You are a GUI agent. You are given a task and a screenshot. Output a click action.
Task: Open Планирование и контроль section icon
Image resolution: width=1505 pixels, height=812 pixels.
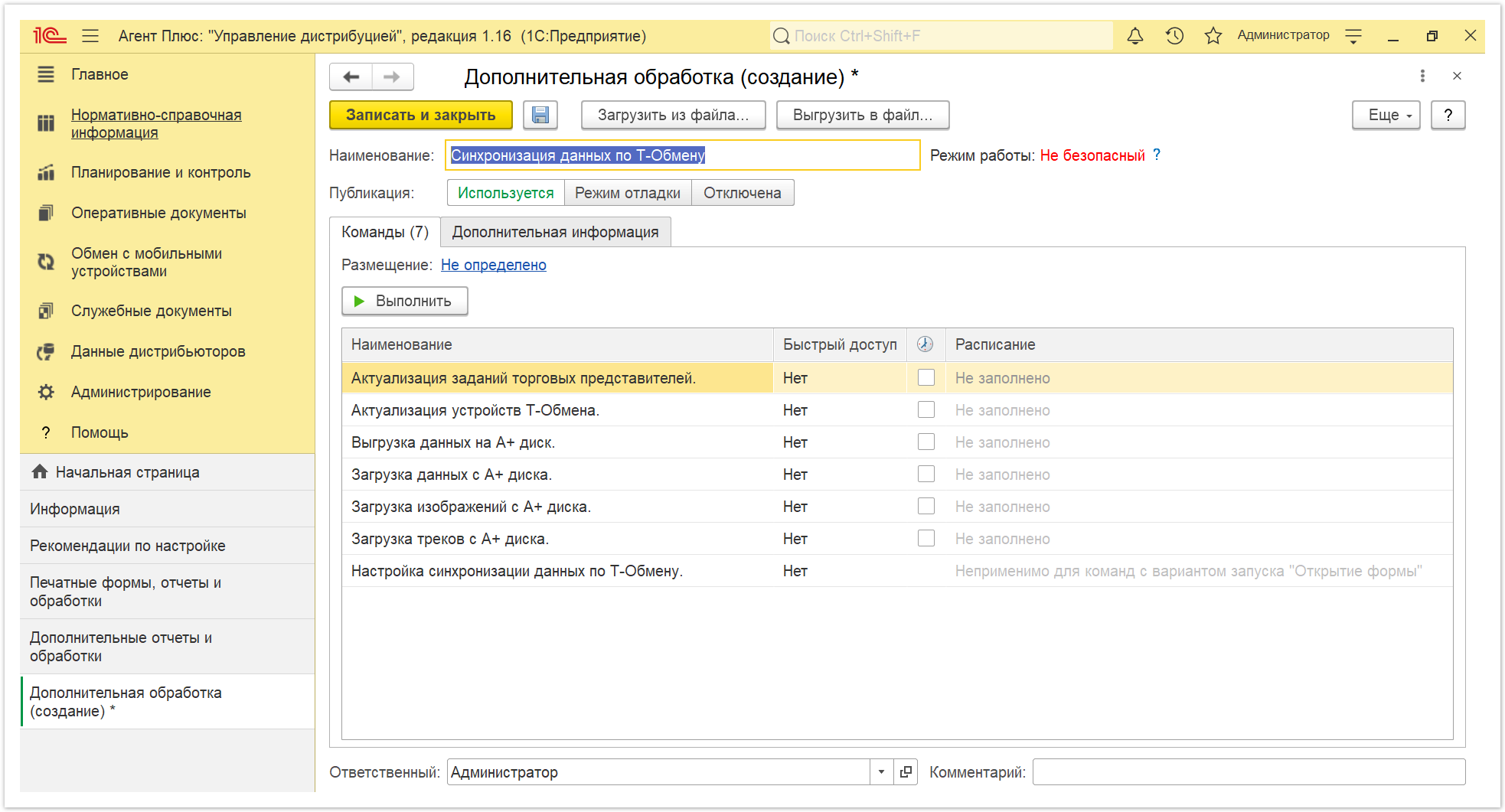[46, 173]
